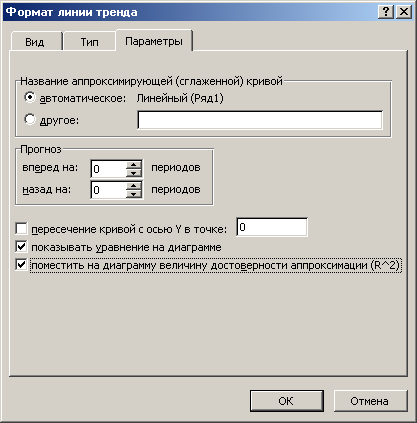Click the custom trendline name text field
Viewport: 417px width, 423px height.
pyautogui.click(x=260, y=120)
